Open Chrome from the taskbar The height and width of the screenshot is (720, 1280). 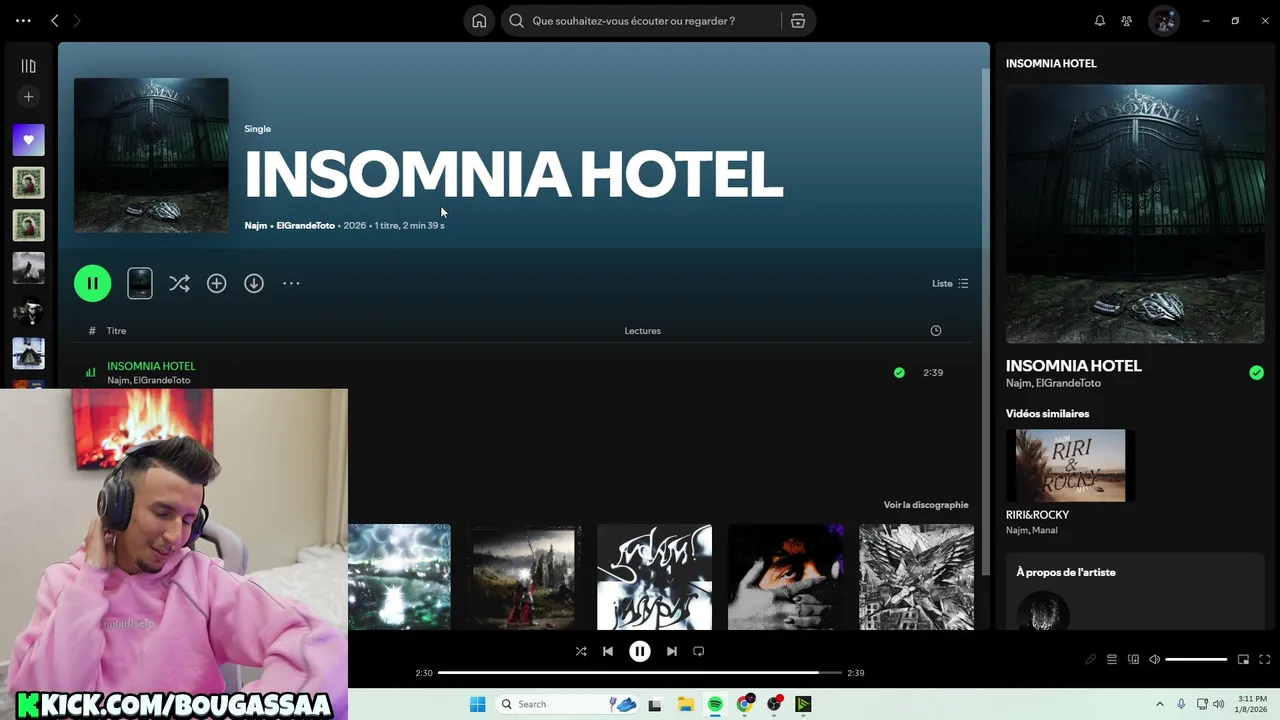(745, 704)
